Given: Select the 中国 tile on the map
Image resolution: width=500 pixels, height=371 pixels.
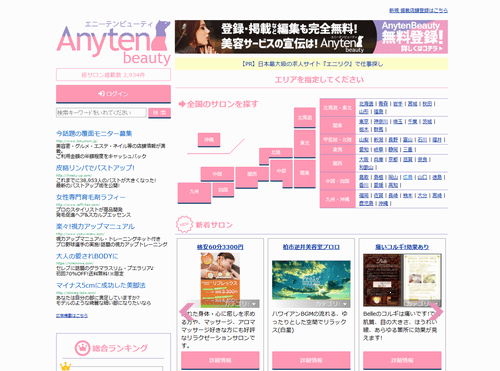Looking at the screenshot, I should pos(217,174).
